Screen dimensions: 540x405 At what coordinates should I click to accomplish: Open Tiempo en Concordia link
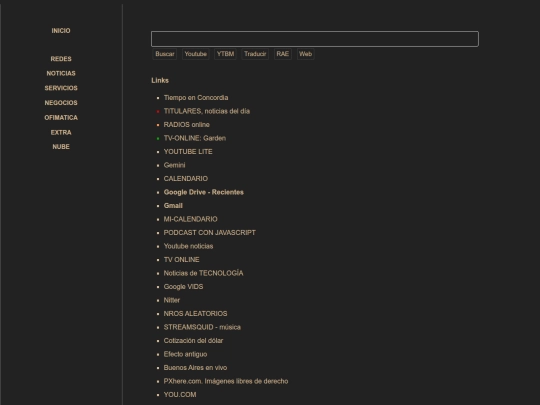(x=196, y=98)
